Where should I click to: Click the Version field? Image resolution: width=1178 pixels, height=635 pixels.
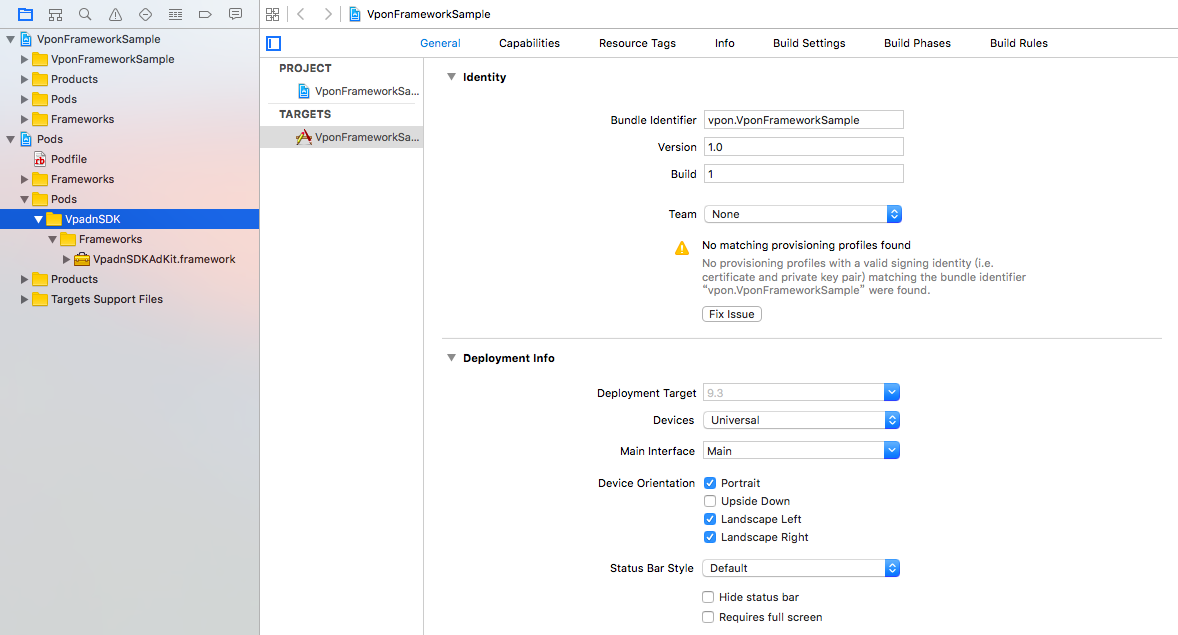tap(804, 147)
